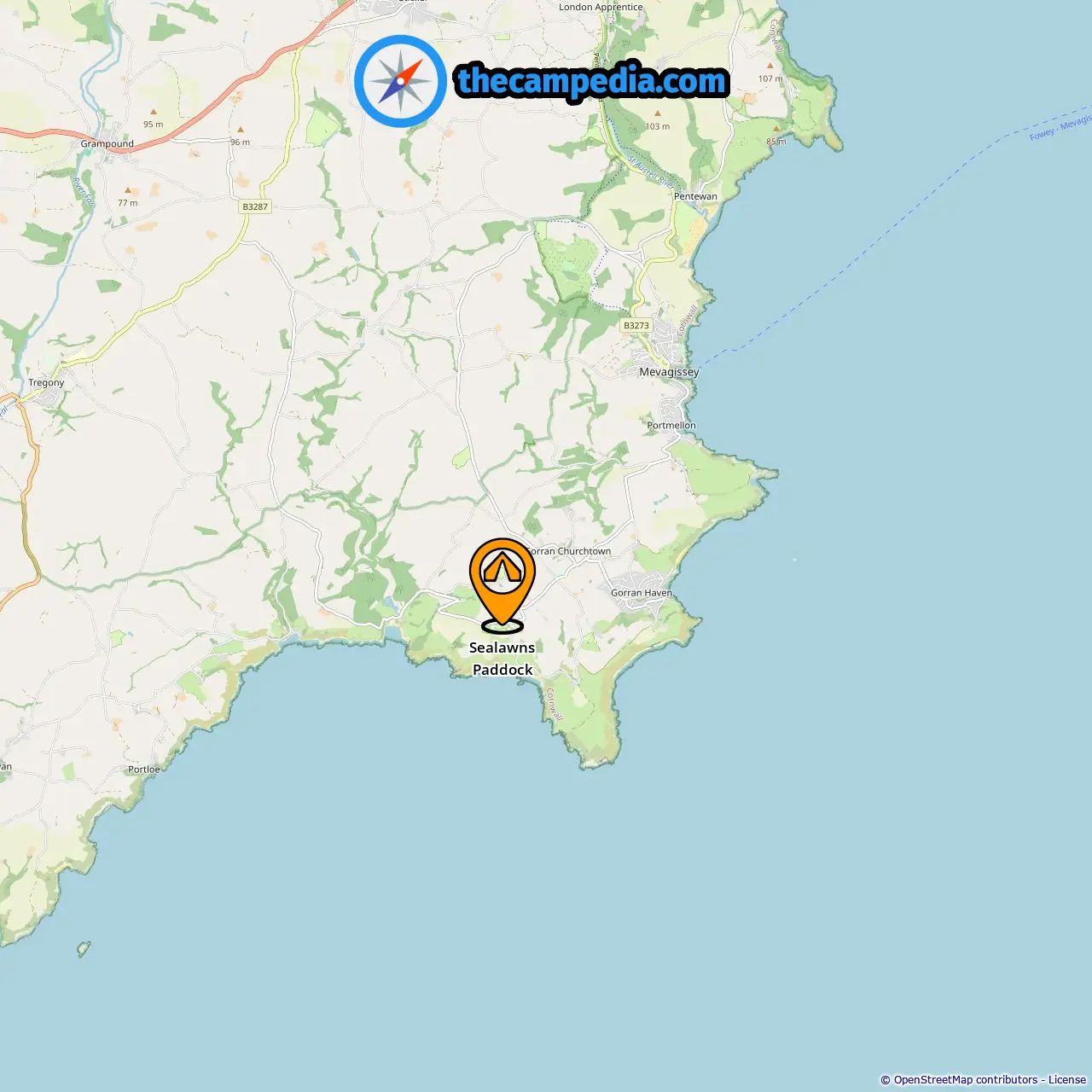Click the 103 m peak triangle
This screenshot has width=1092, height=1092.
coord(657,113)
